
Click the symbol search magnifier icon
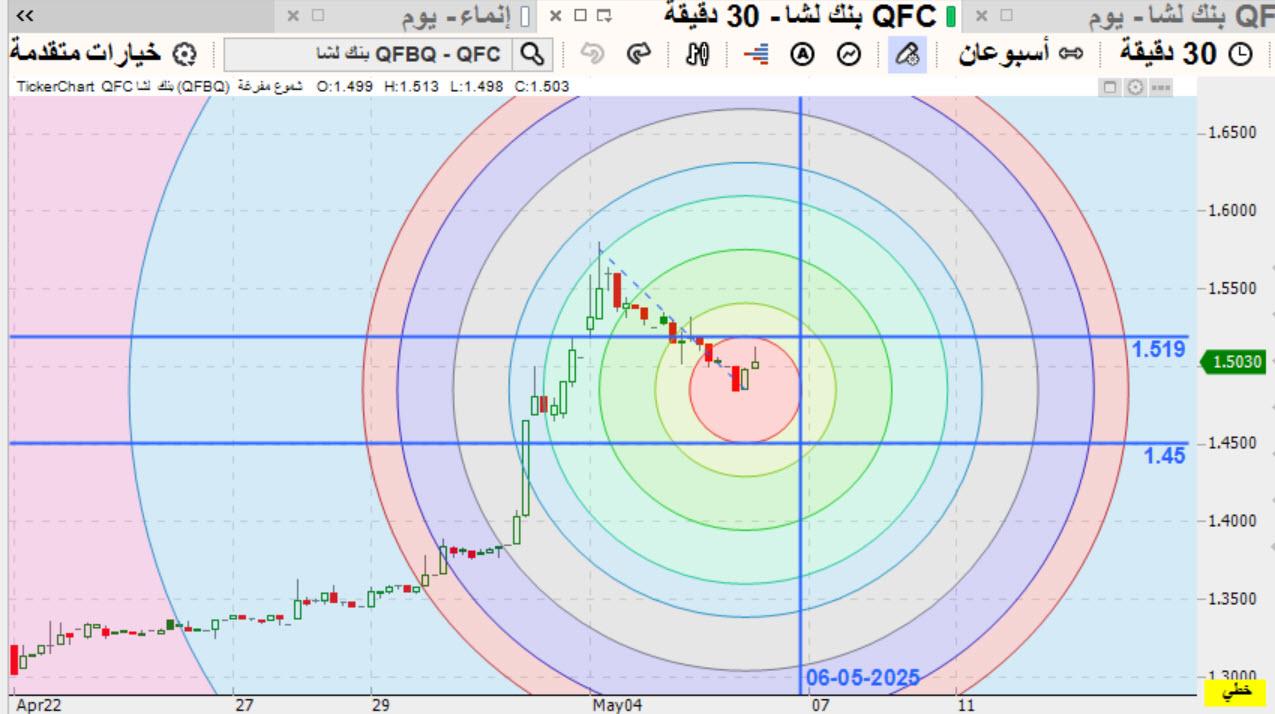533,54
